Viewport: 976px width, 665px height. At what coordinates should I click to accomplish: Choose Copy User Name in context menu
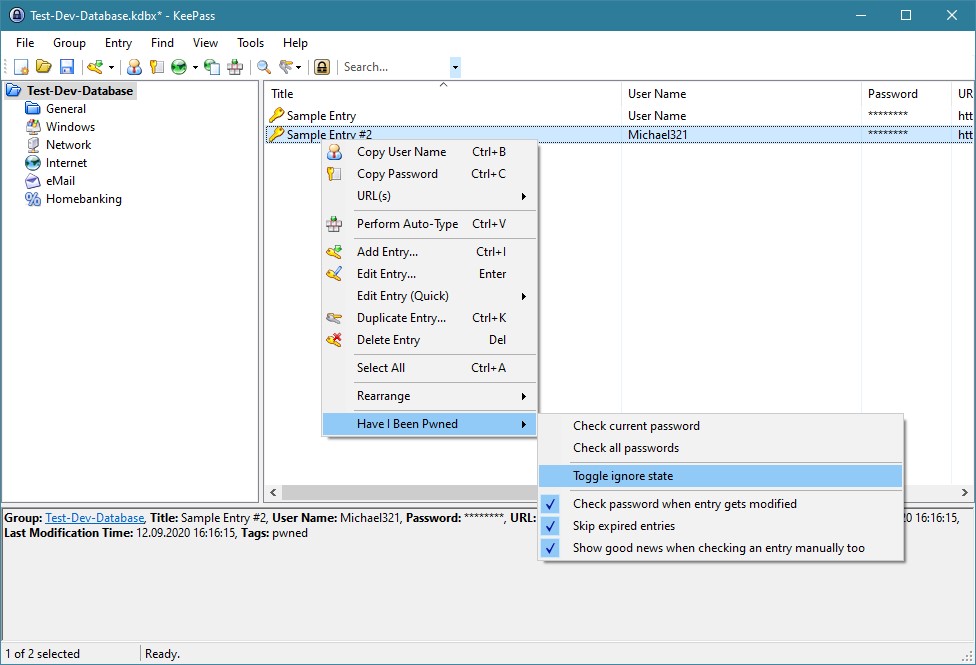pos(429,152)
